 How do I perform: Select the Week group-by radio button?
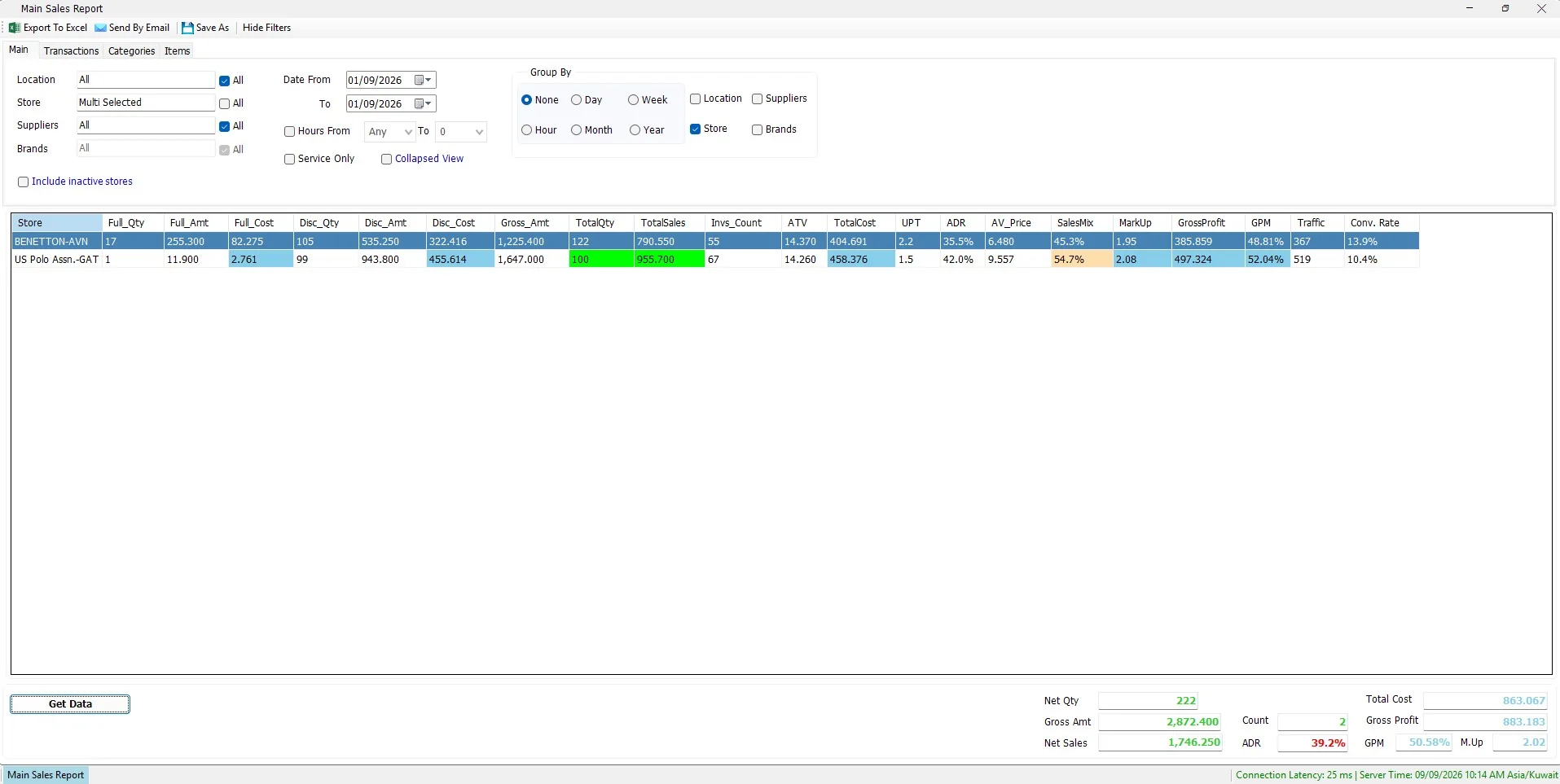[x=633, y=100]
